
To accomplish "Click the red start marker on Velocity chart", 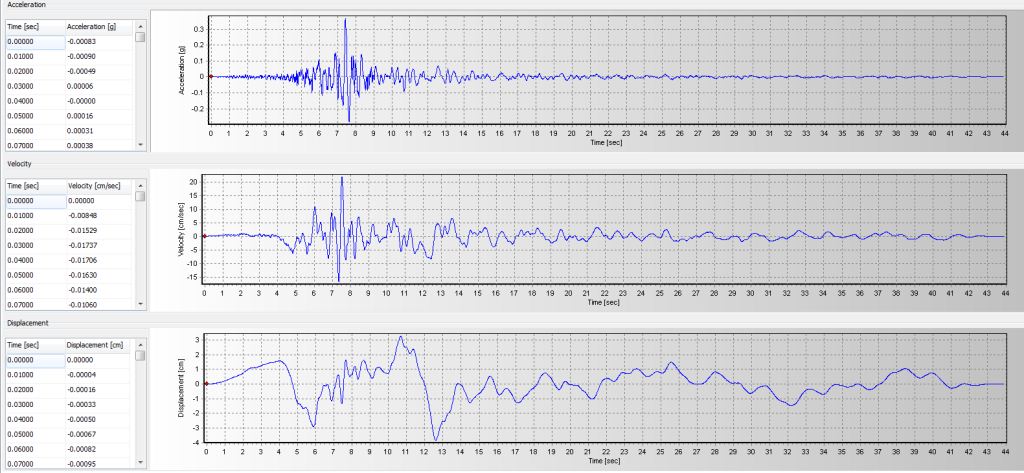I will (x=204, y=236).
